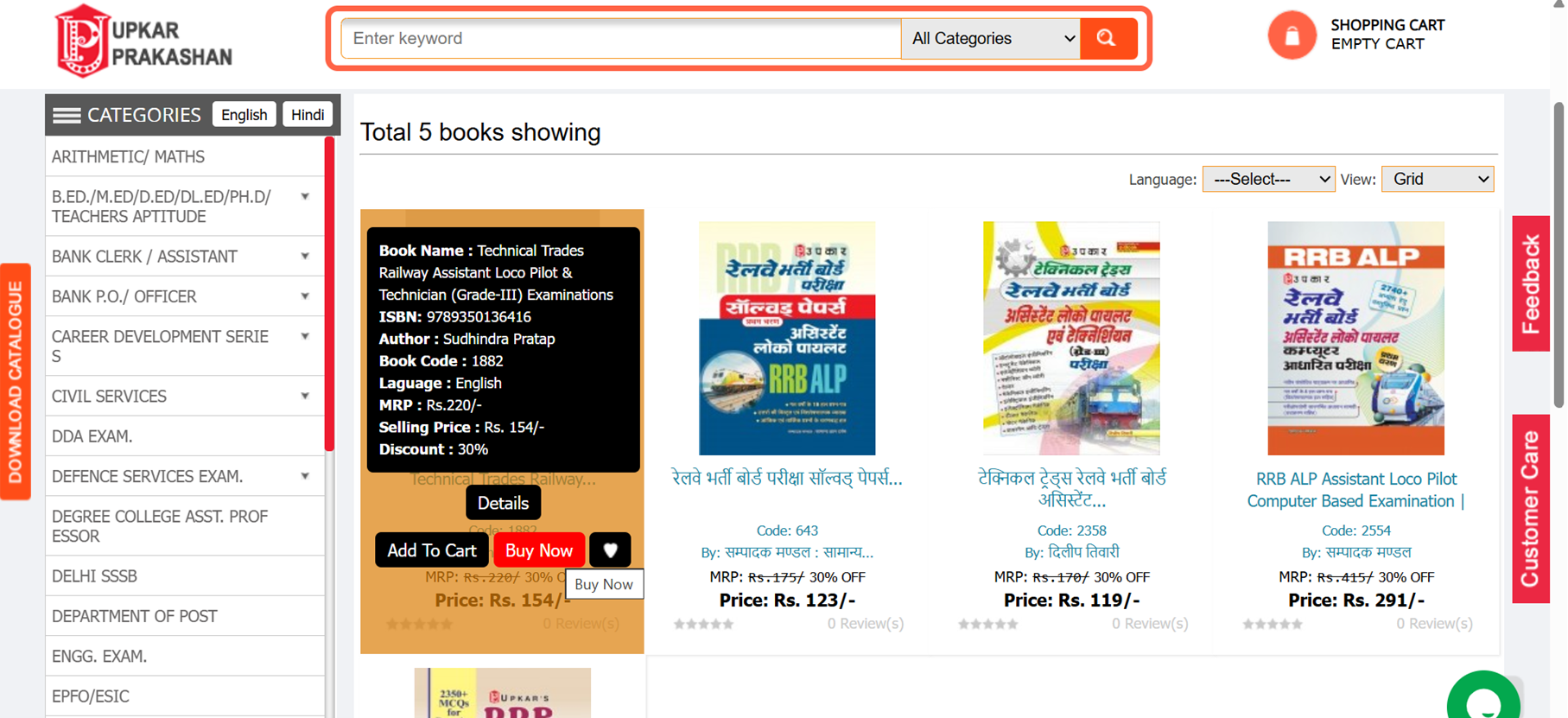Open the View Grid dropdown

1438,180
